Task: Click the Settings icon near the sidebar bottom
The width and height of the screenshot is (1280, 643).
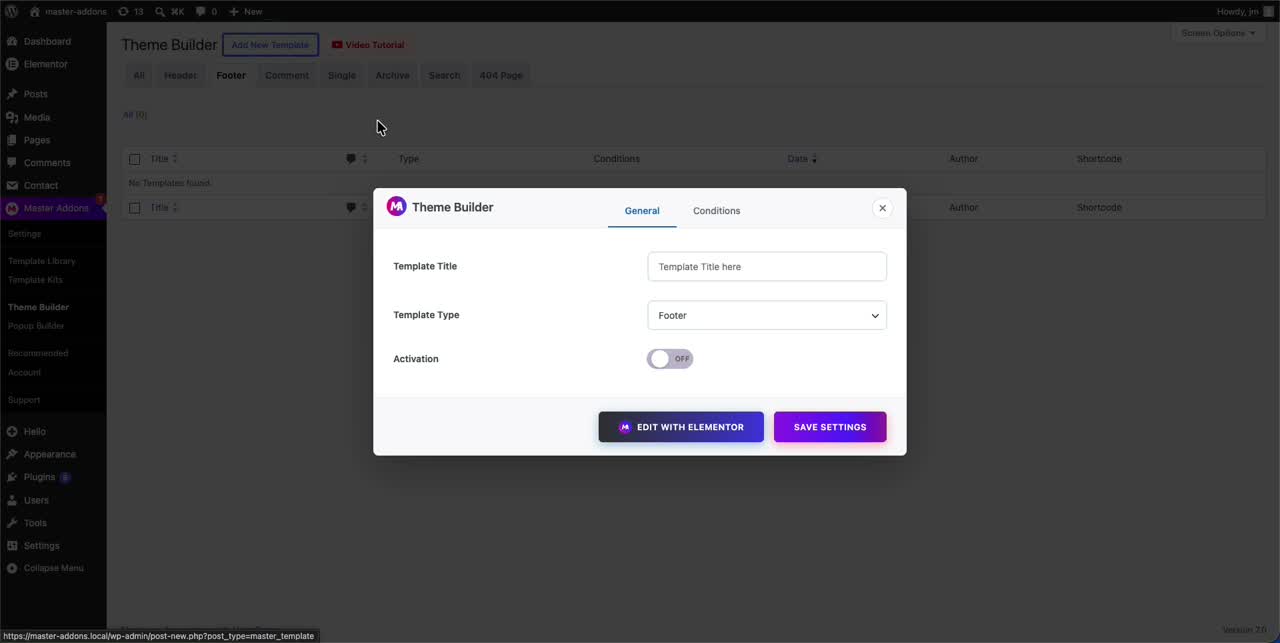Action: point(12,545)
